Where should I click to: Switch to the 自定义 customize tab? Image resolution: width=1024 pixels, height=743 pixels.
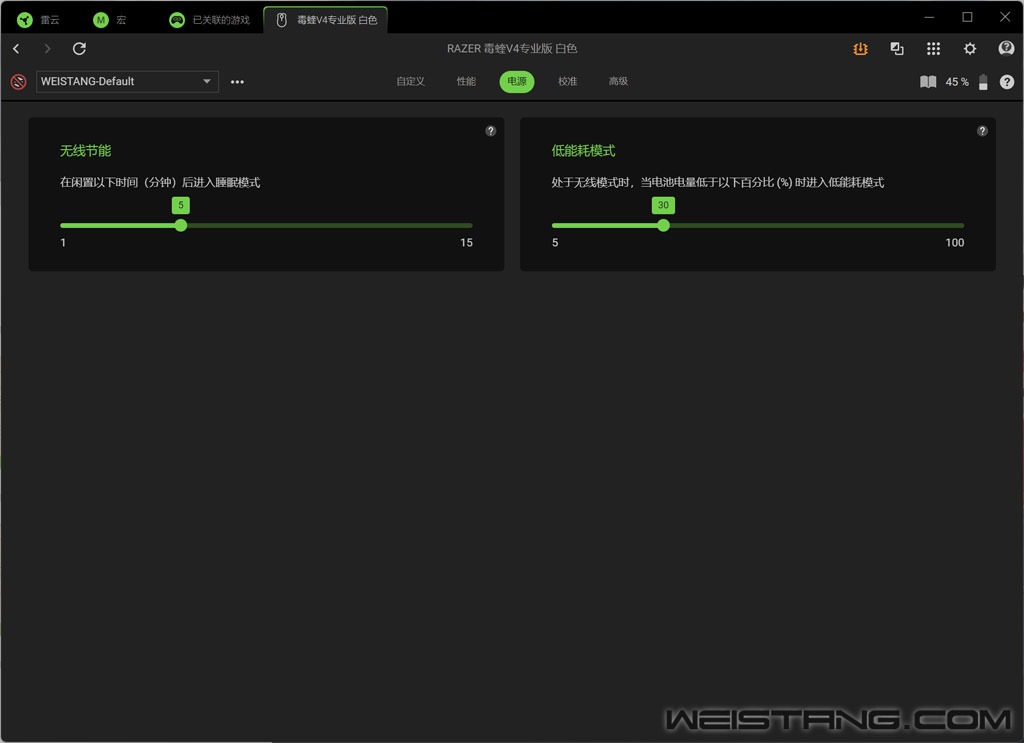(x=410, y=82)
